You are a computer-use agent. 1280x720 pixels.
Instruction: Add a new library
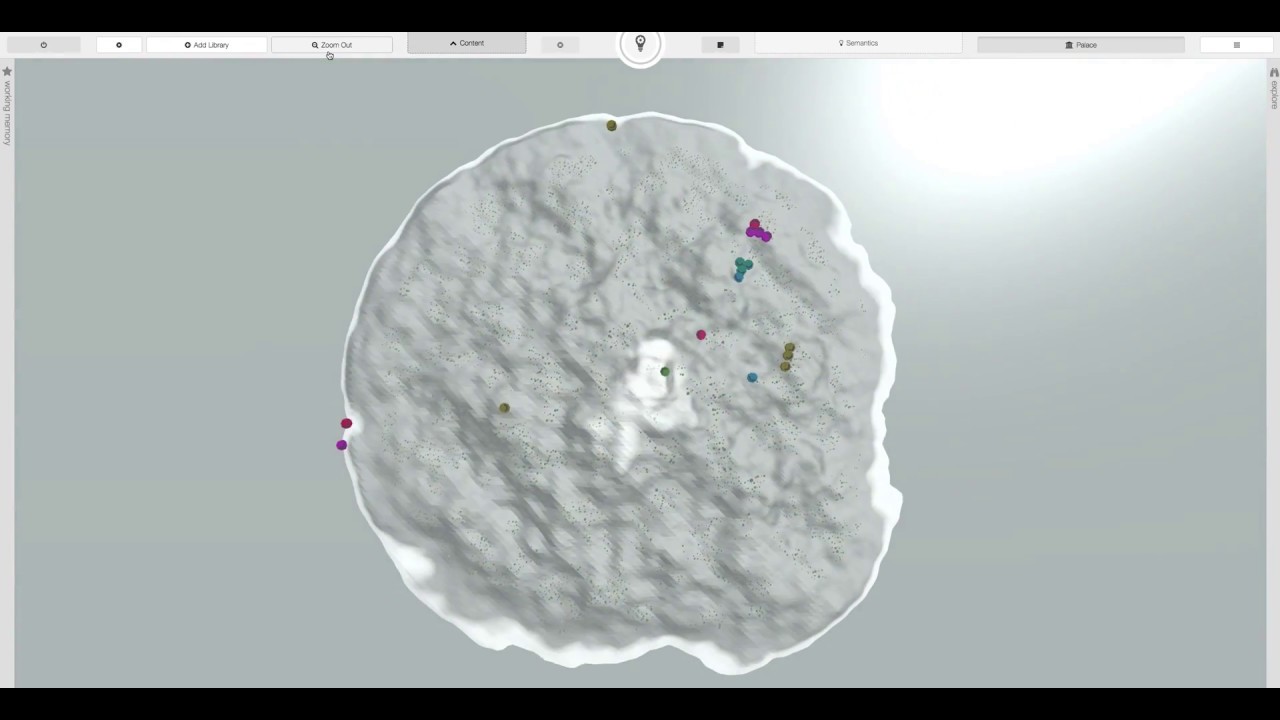(x=207, y=45)
